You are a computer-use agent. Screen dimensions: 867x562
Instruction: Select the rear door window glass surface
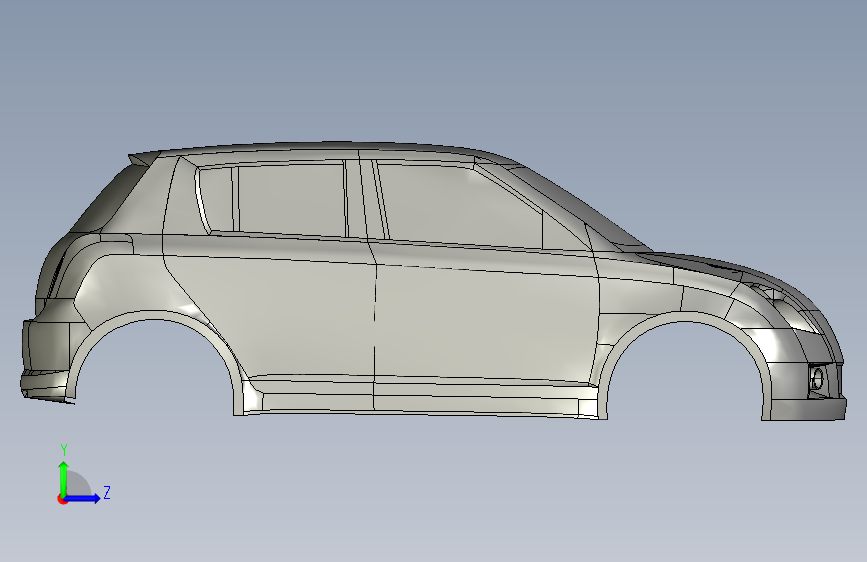(291, 199)
